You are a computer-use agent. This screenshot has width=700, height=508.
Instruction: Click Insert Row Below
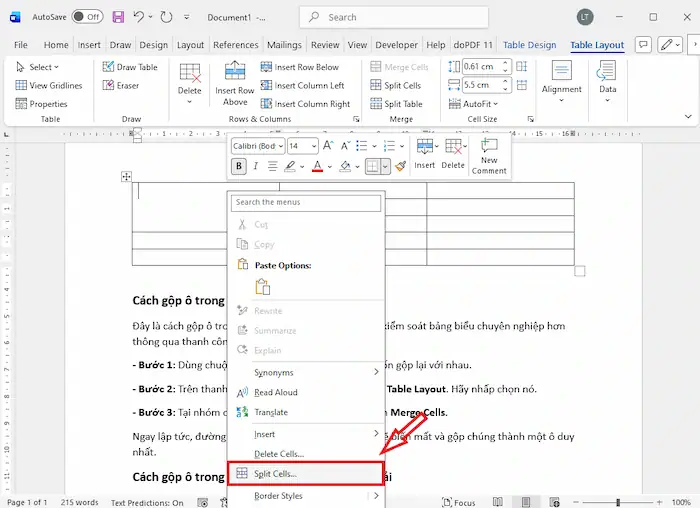pos(300,67)
